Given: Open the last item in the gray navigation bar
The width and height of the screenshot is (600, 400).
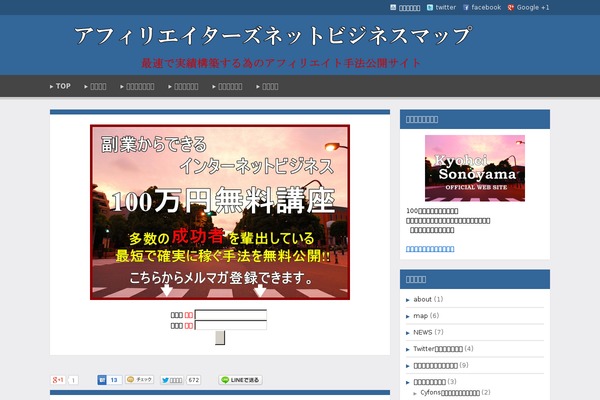Looking at the screenshot, I should [x=267, y=87].
